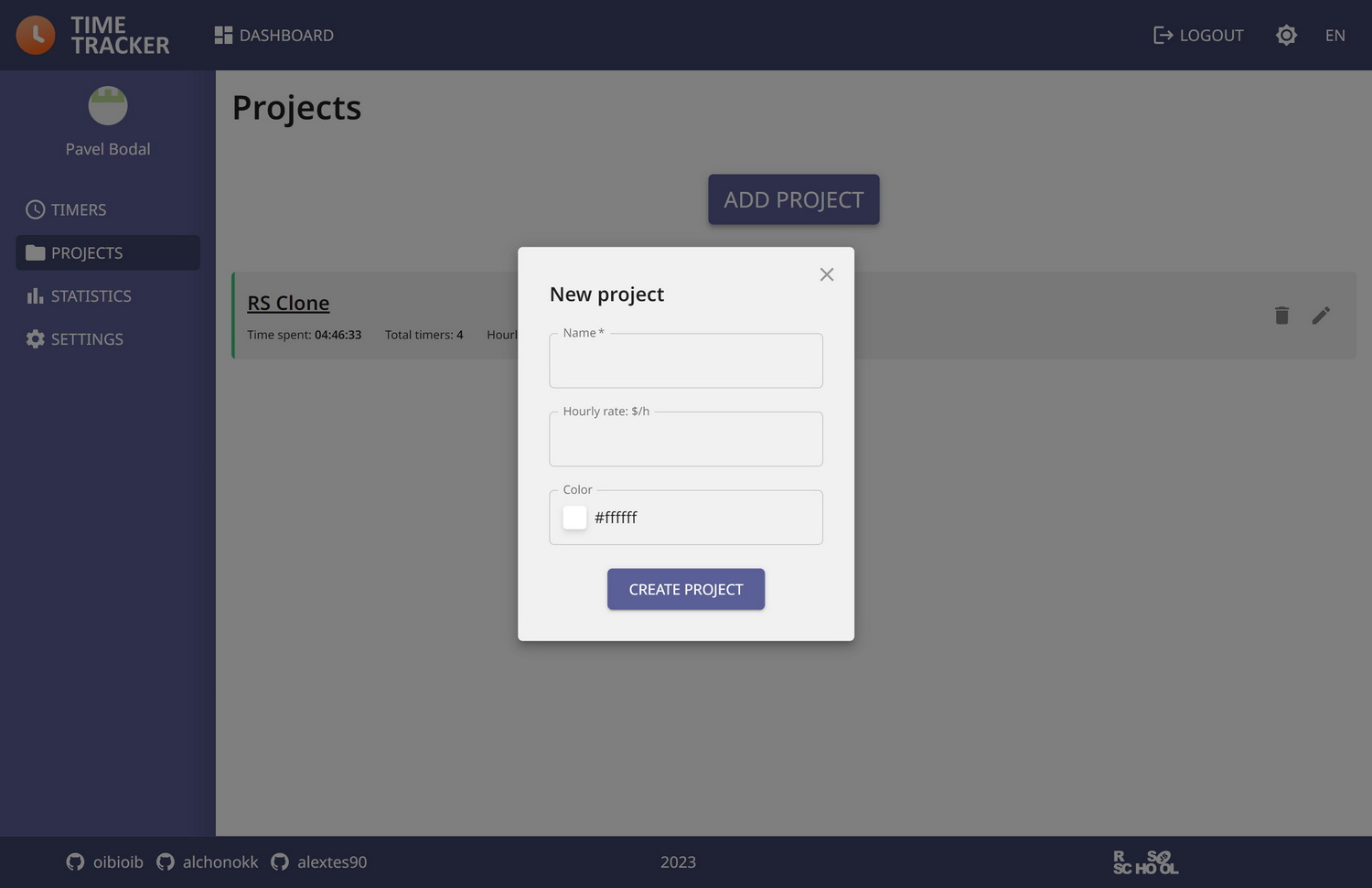Edit RS Clone project with pencil icon
Screen dimensions: 1372x888
pyautogui.click(x=1321, y=316)
